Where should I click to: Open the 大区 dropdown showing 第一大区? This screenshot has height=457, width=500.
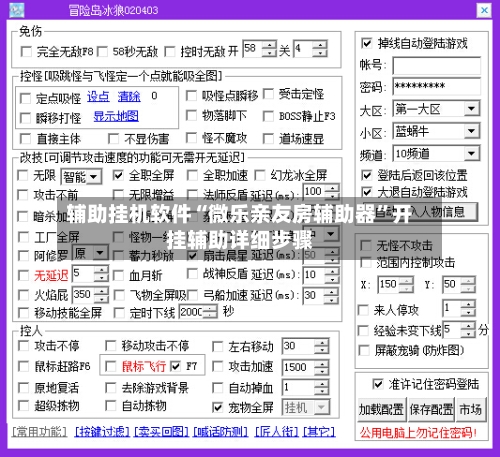[x=471, y=109]
